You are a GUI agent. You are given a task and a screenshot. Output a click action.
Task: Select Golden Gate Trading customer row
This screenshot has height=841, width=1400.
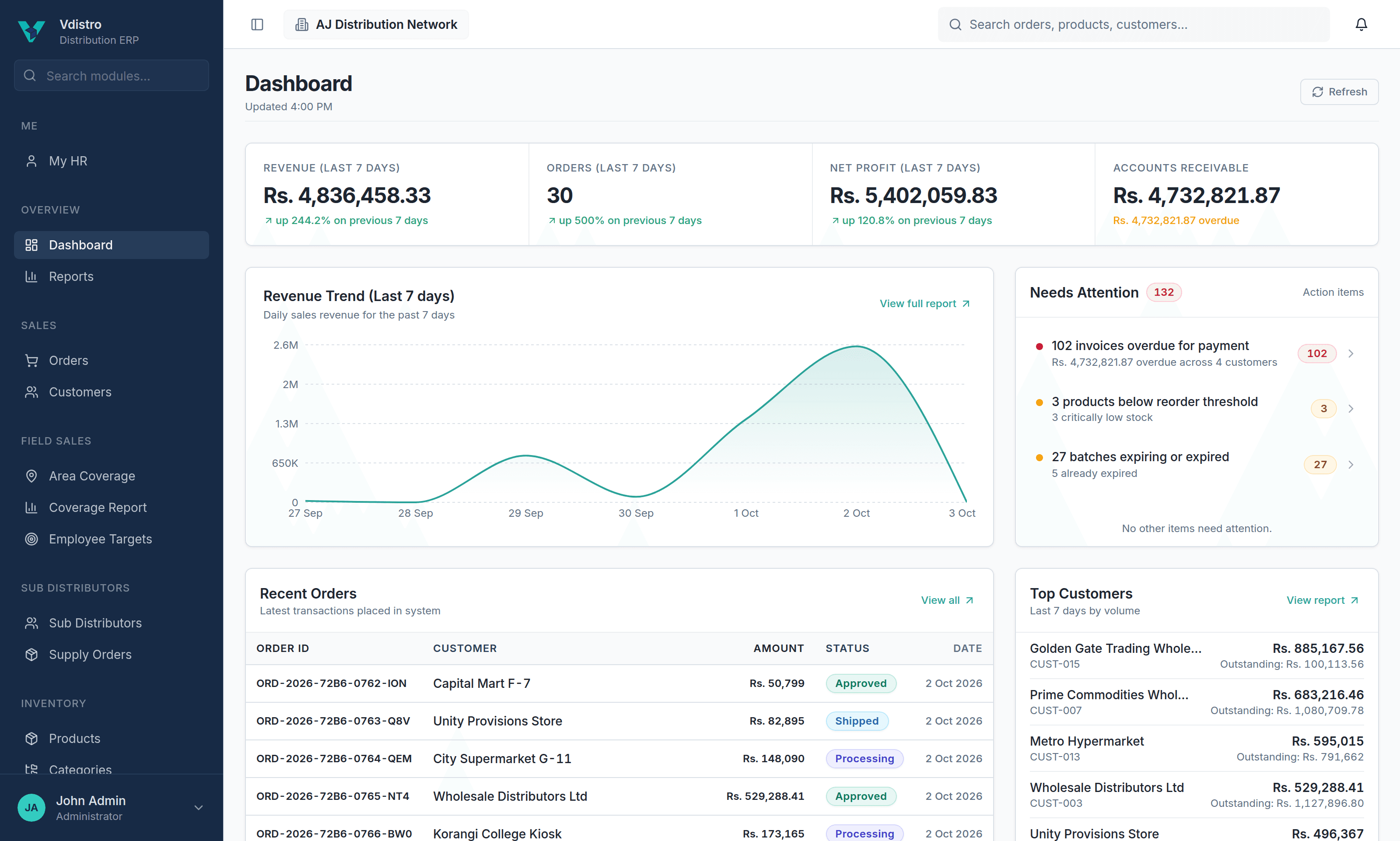1197,655
